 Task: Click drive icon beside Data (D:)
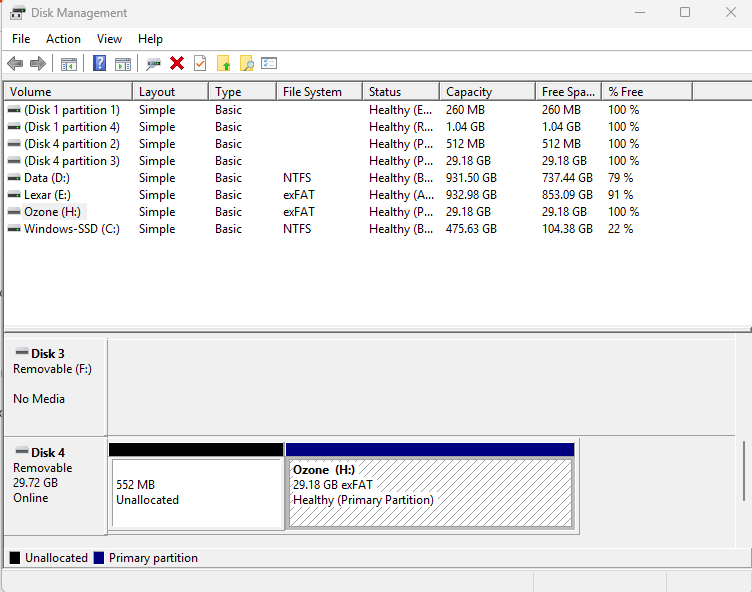pyautogui.click(x=14, y=178)
